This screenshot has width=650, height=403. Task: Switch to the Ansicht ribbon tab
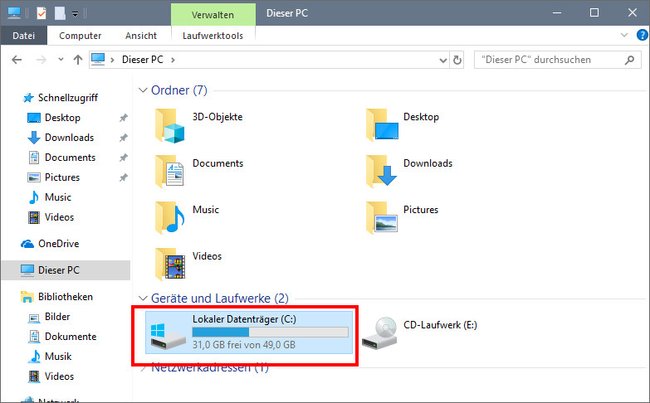(x=141, y=36)
